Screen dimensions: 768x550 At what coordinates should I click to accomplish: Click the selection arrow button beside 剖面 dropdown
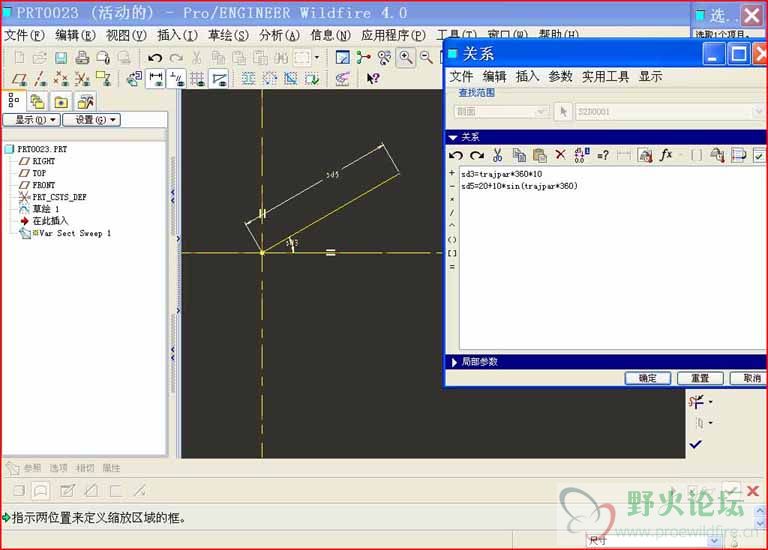tap(563, 112)
